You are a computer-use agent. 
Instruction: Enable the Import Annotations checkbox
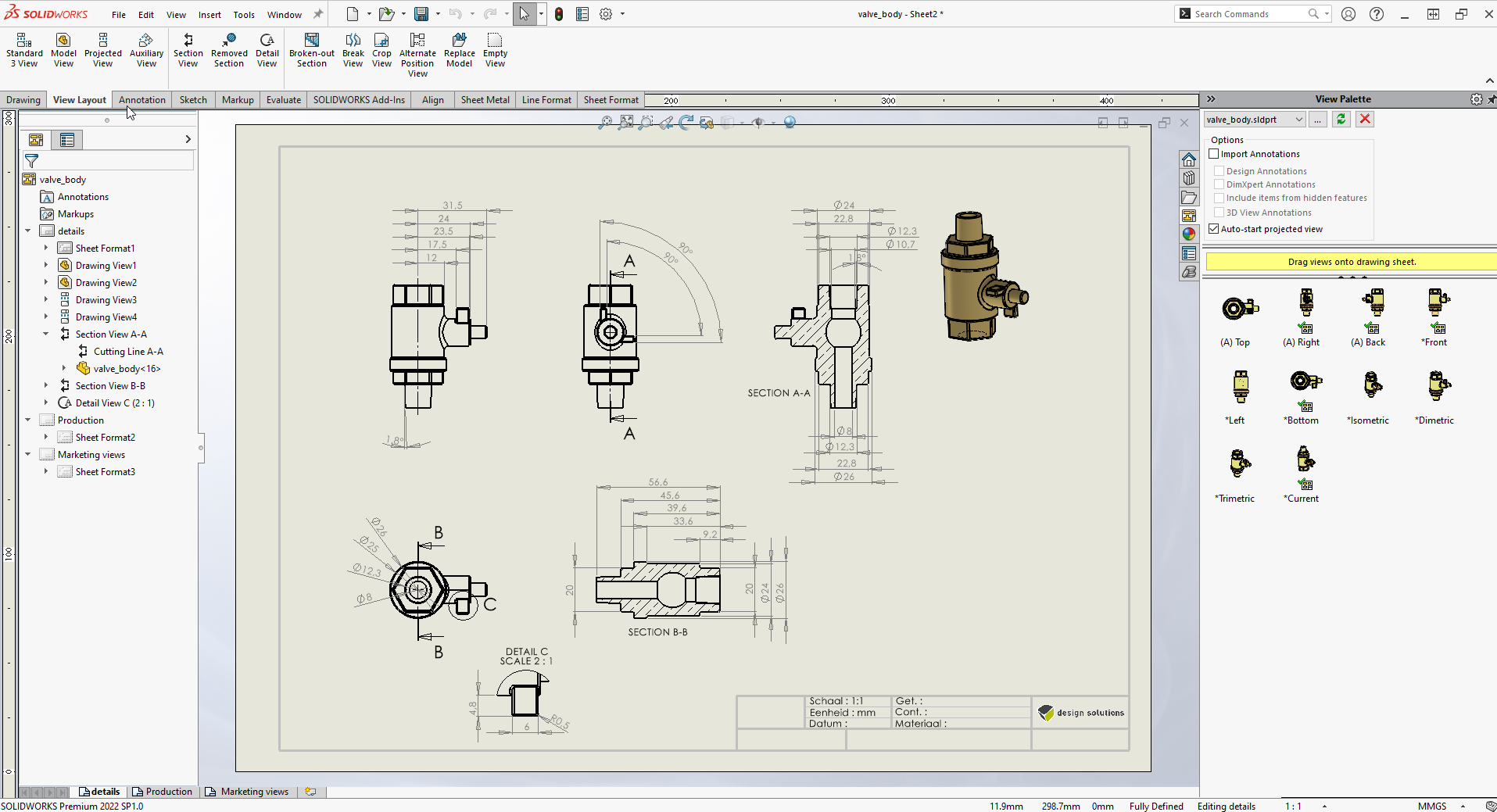click(1215, 154)
